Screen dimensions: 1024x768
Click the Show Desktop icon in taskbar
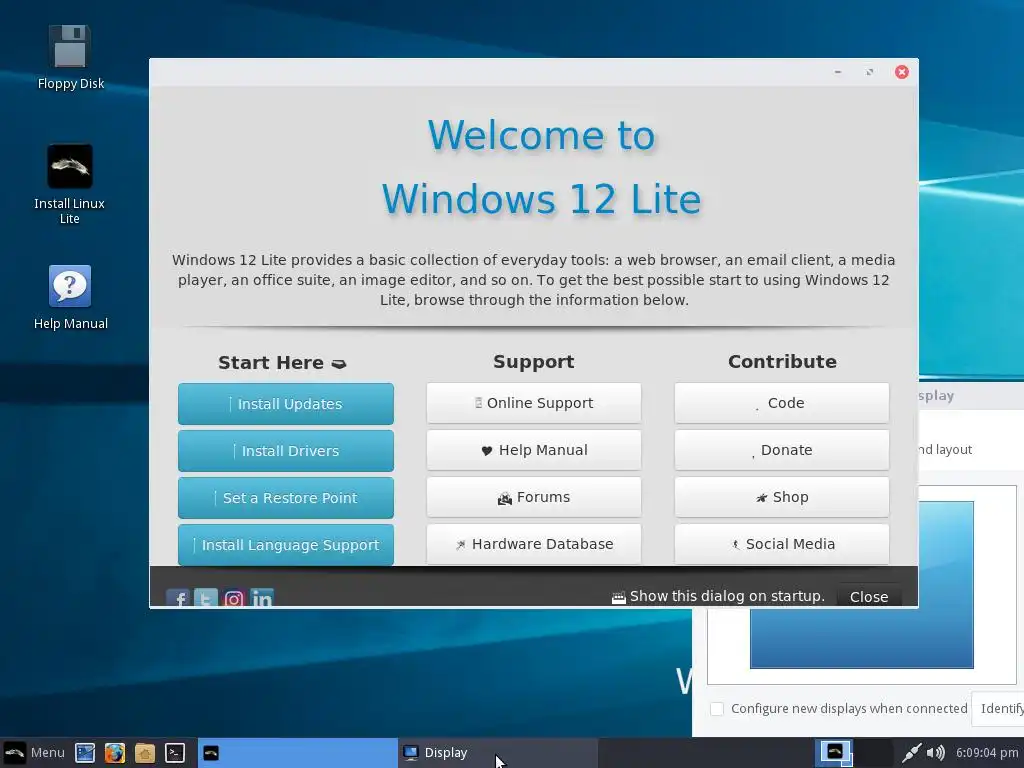point(85,753)
